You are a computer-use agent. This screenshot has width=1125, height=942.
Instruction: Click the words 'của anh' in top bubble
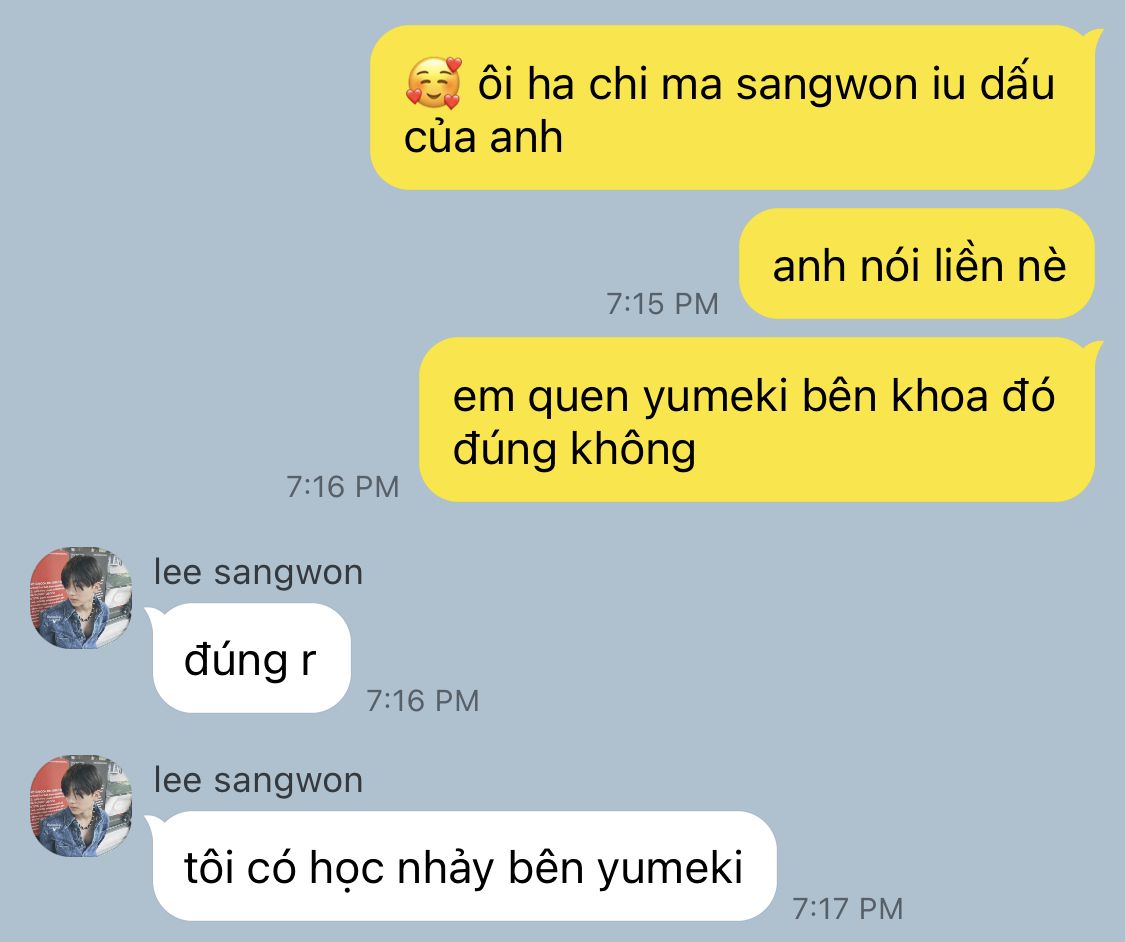pyautogui.click(x=483, y=137)
